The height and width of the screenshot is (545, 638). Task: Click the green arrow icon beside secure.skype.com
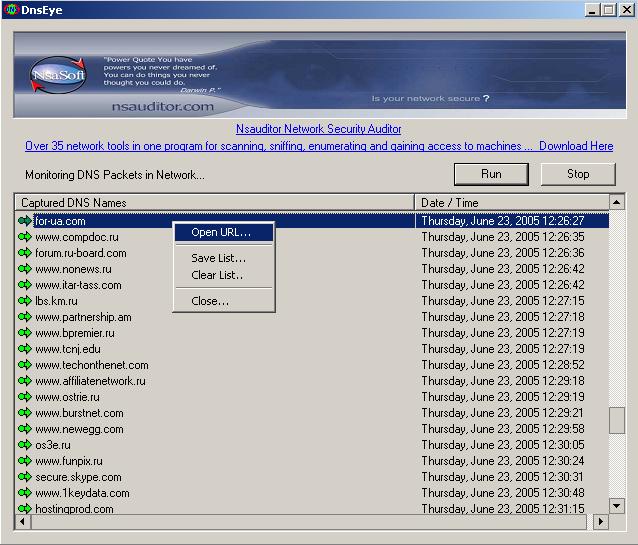coord(25,477)
